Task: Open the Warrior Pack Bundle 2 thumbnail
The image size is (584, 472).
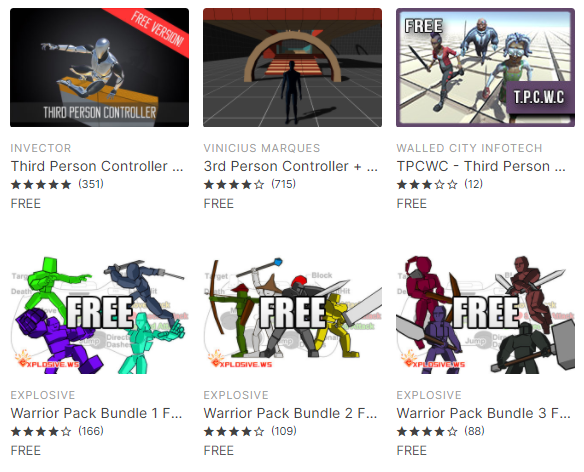Action: point(292,315)
